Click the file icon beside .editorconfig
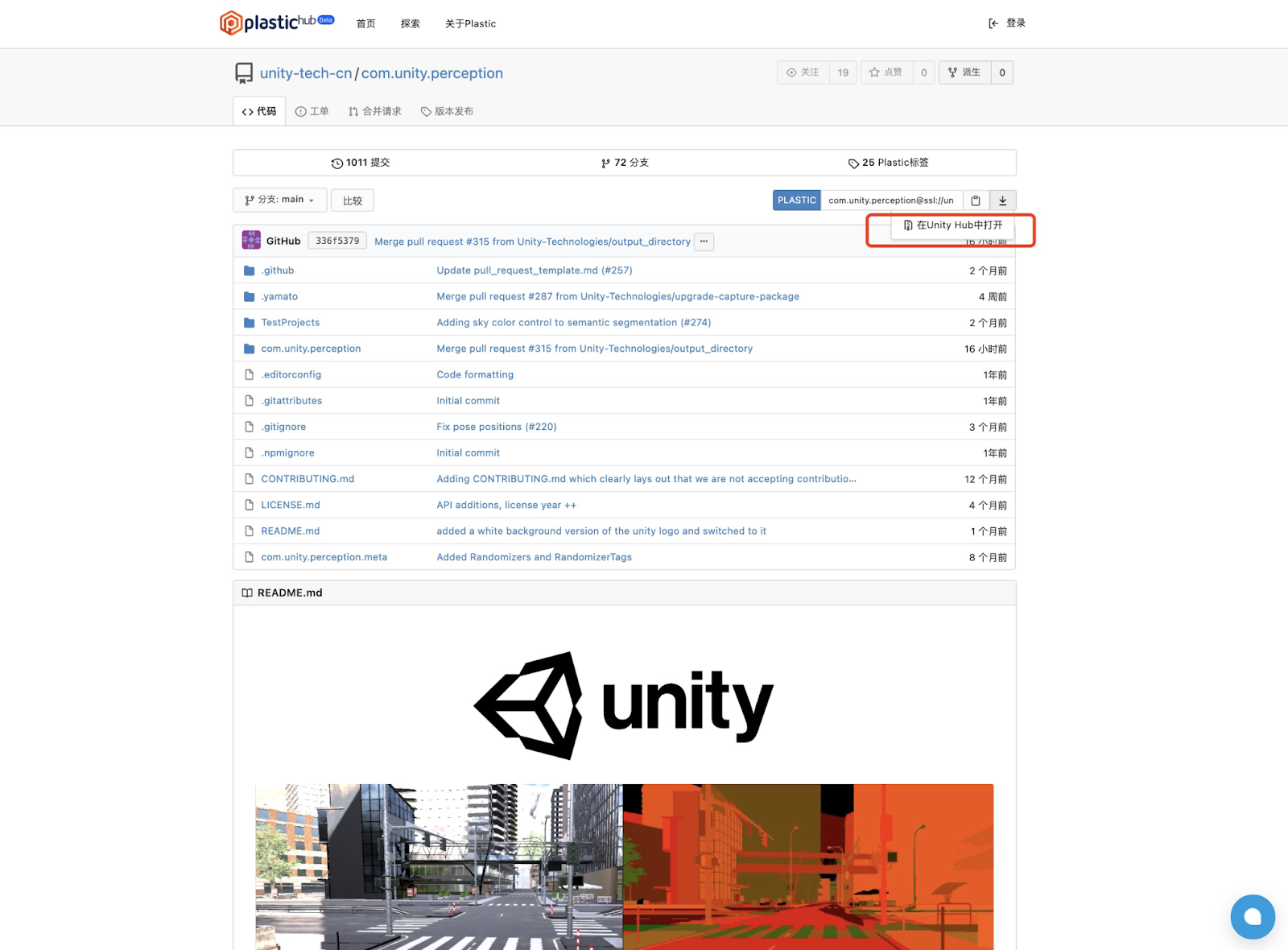The image size is (1288, 950). pyautogui.click(x=250, y=375)
